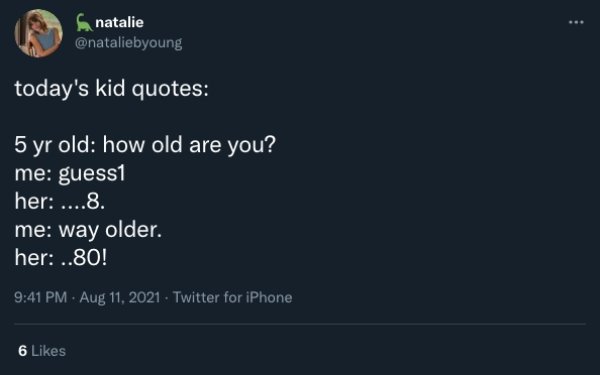The image size is (600, 375).
Task: Click the "her: ..80!" line
Action: (61, 258)
